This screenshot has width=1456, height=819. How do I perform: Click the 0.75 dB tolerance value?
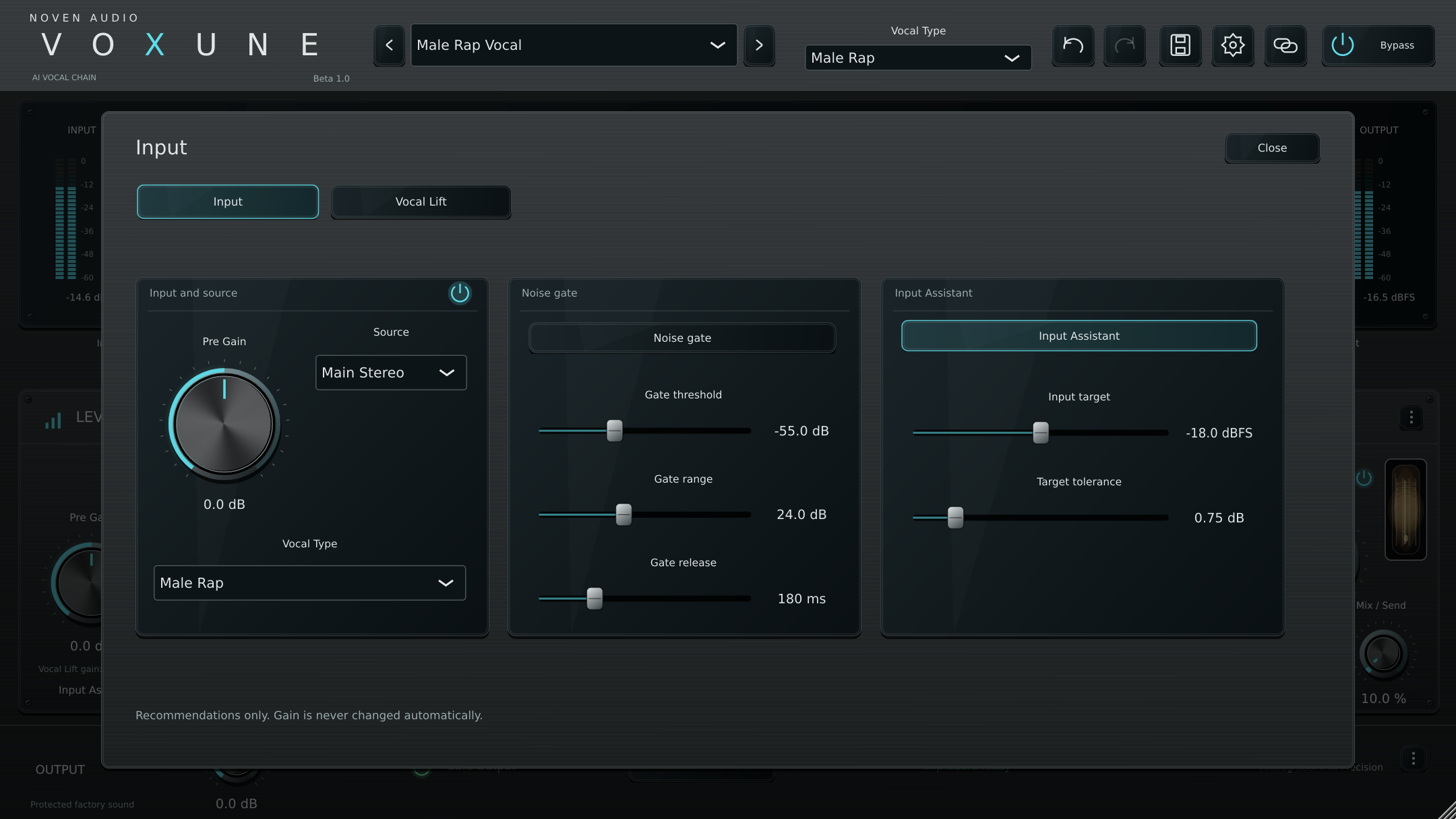coord(1219,518)
